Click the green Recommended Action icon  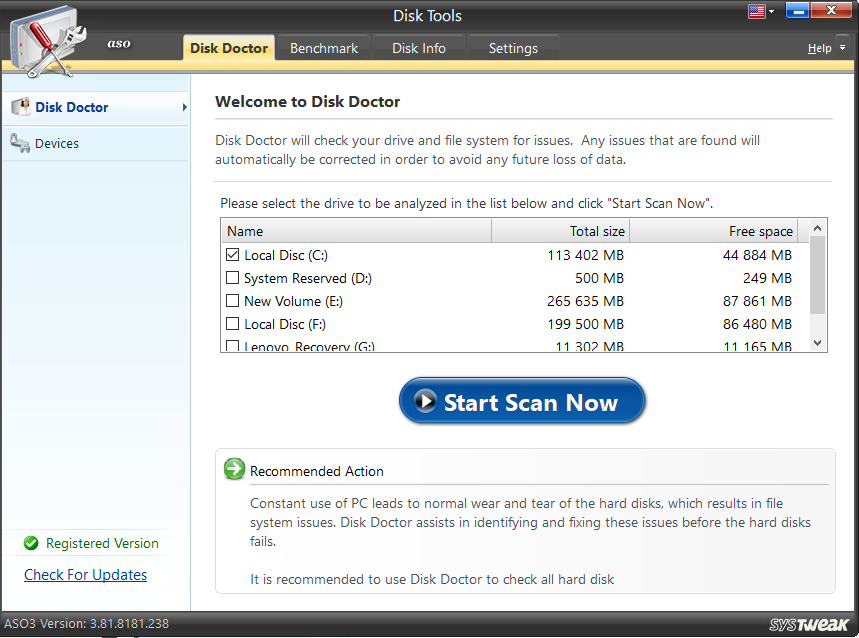coord(234,468)
